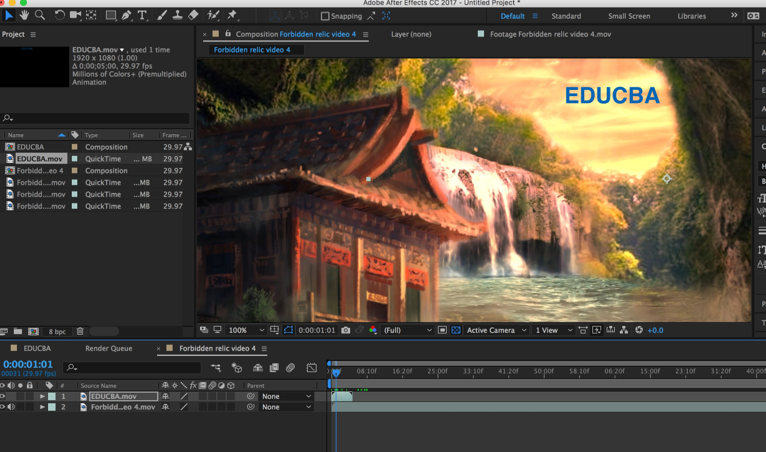Create a new folder in Project panel
Image resolution: width=766 pixels, height=452 pixels.
click(x=18, y=331)
